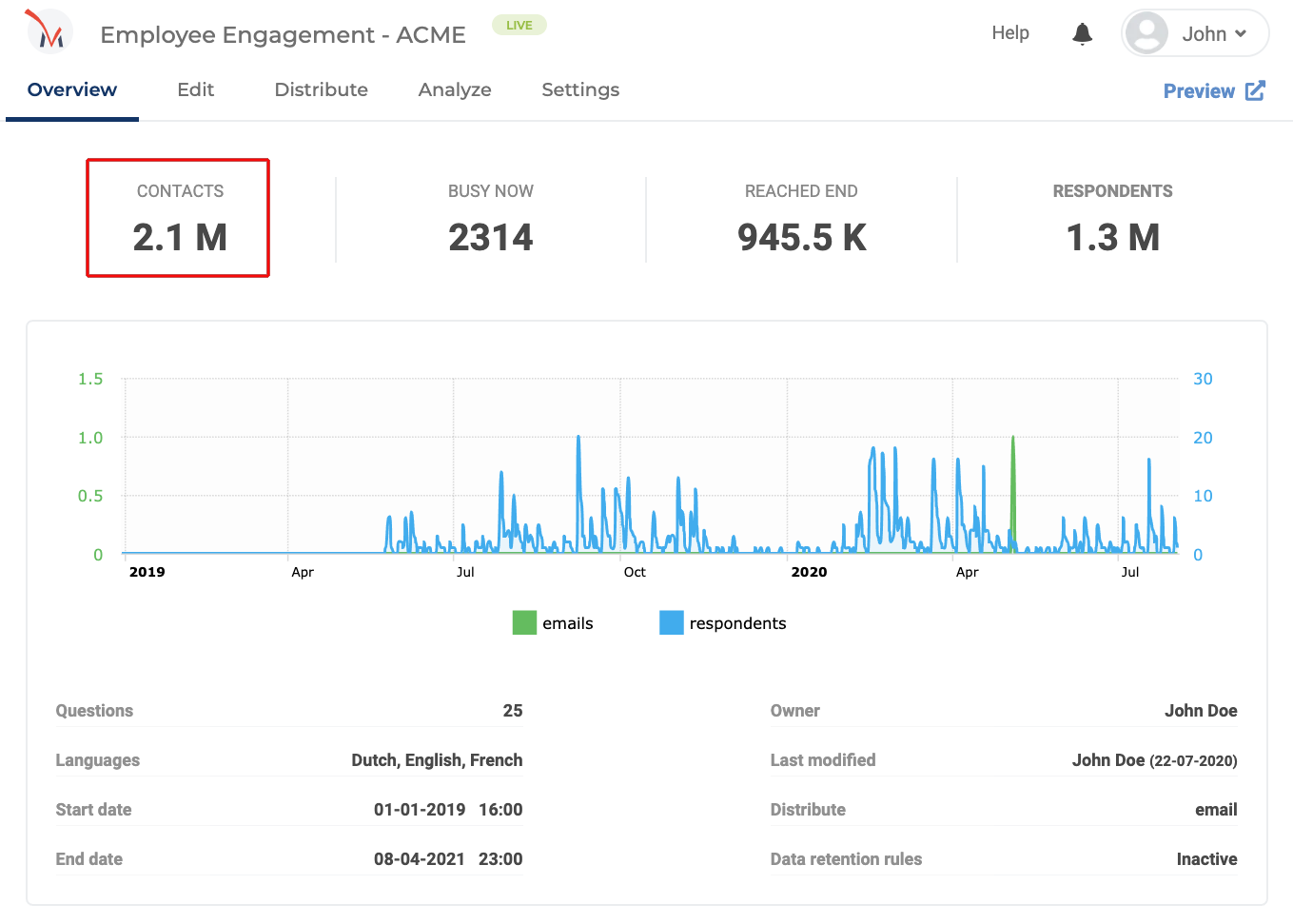Click the Distribute value email
This screenshot has height=924, width=1293.
click(x=1216, y=810)
